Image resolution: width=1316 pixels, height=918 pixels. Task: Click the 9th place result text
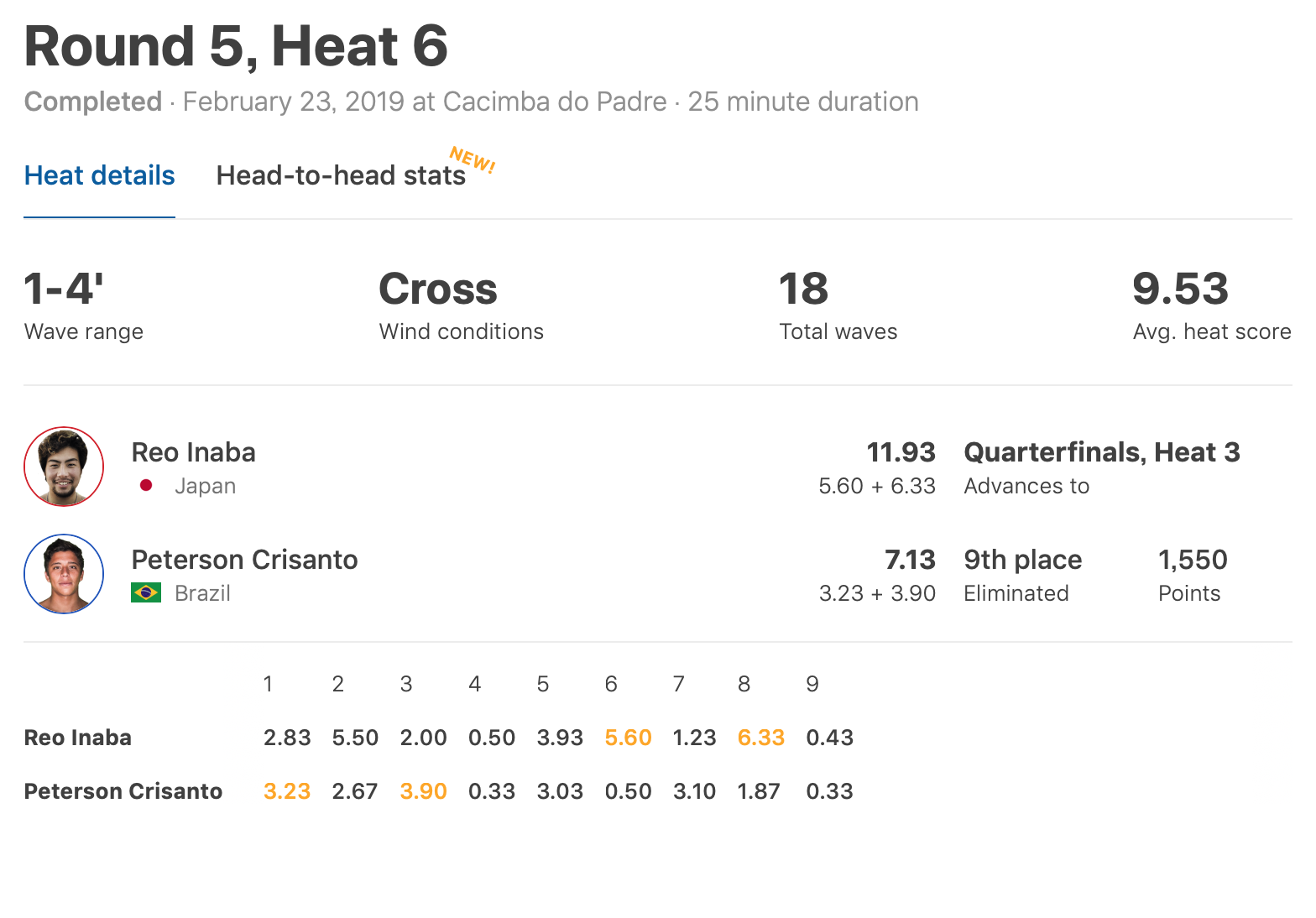pyautogui.click(x=1022, y=560)
